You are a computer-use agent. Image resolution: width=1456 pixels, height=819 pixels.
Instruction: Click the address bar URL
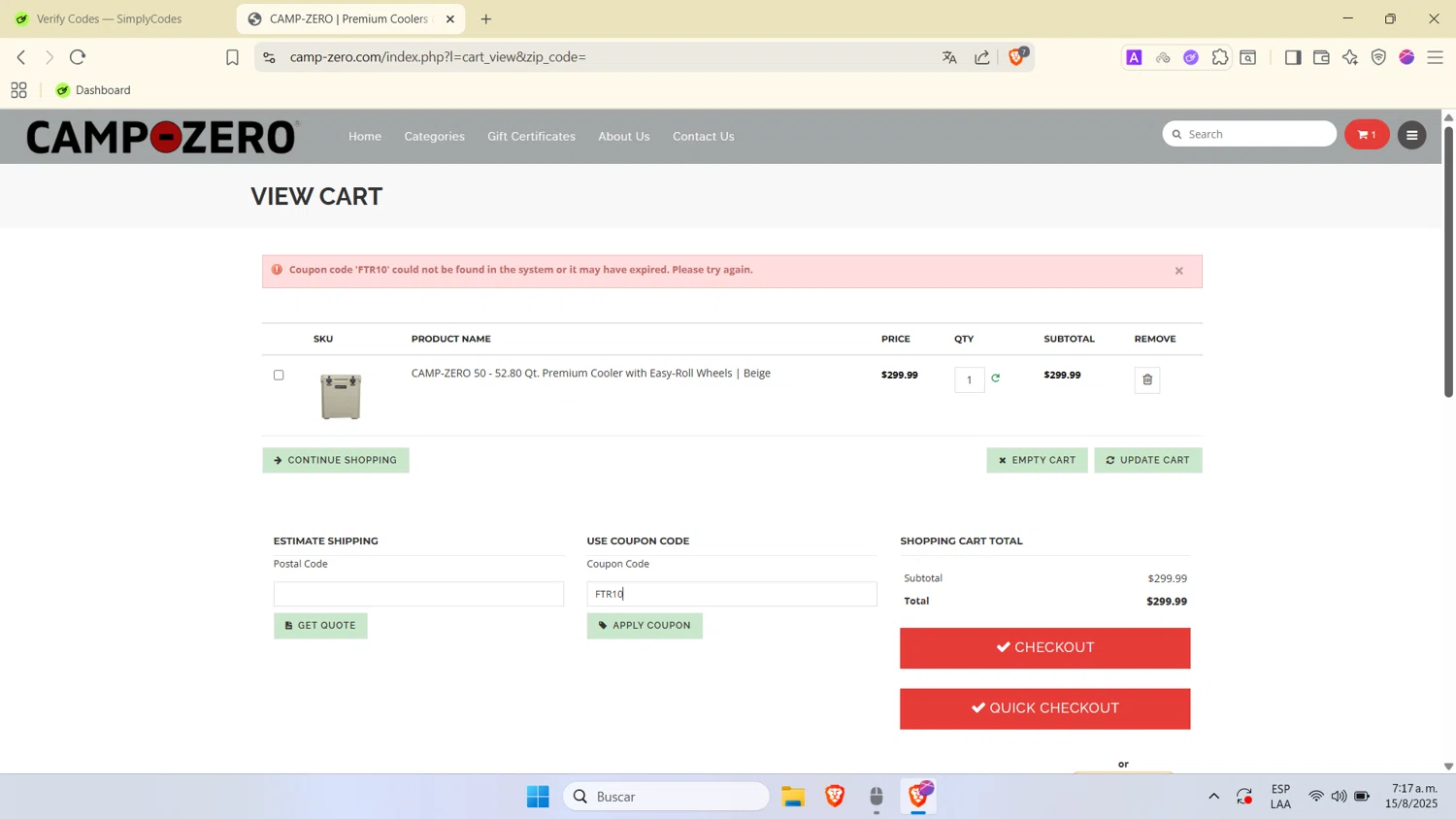[438, 57]
